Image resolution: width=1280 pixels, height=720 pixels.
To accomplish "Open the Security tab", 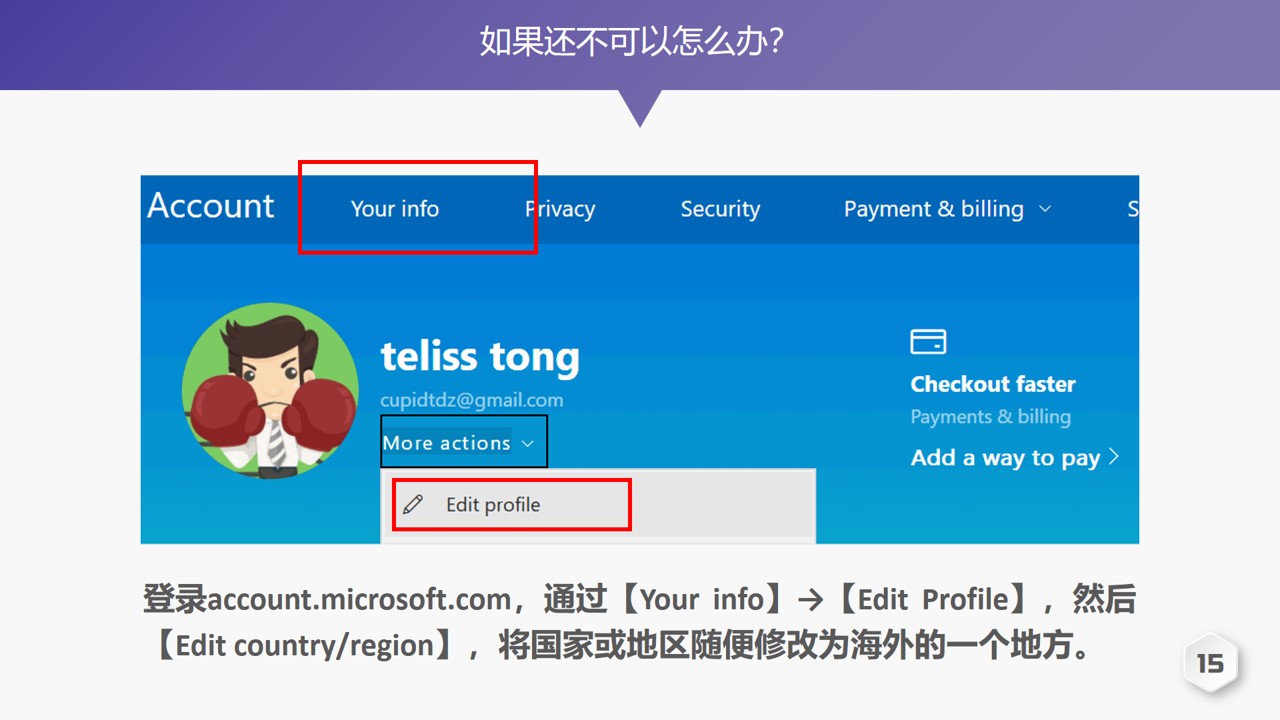I will 720,209.
